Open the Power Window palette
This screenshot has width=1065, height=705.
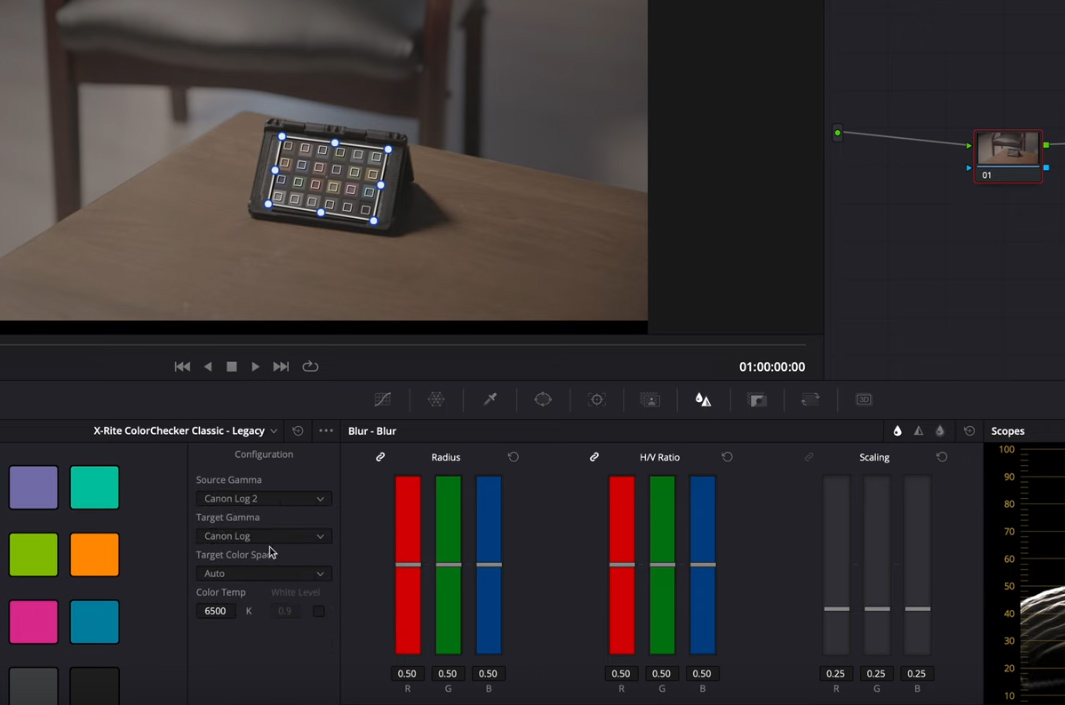[543, 399]
